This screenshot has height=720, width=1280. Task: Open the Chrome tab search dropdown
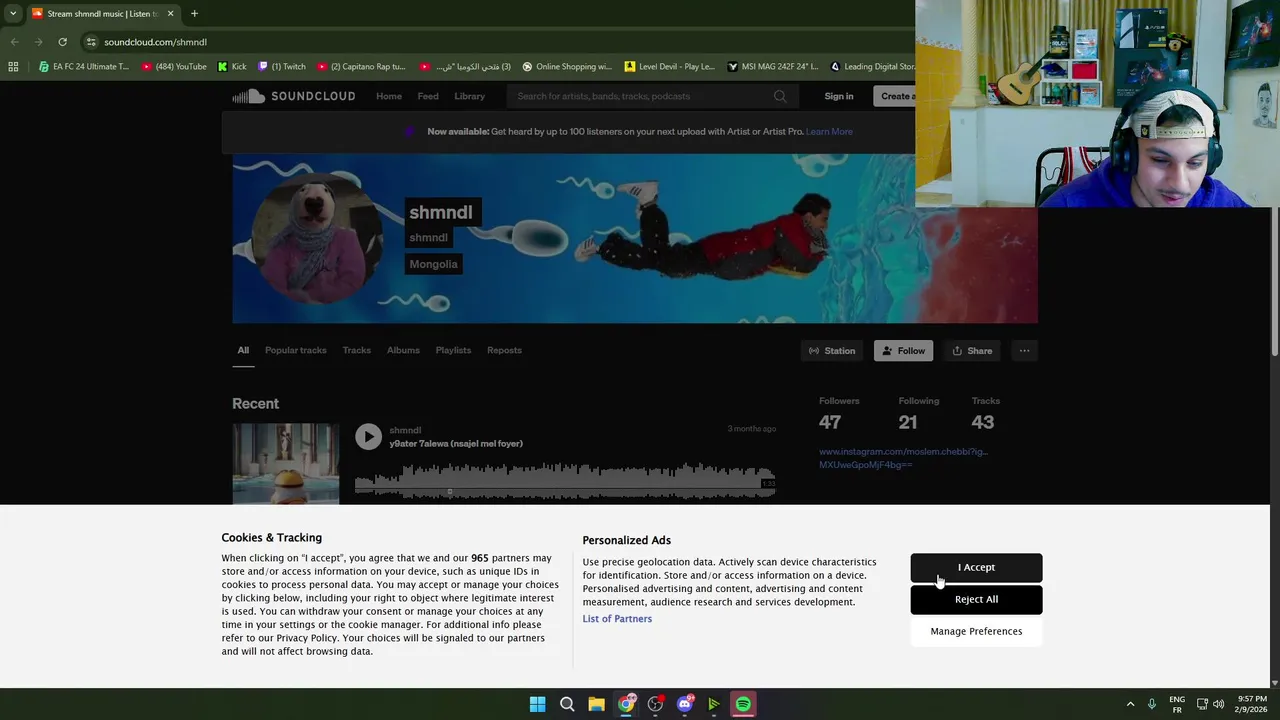coord(12,13)
